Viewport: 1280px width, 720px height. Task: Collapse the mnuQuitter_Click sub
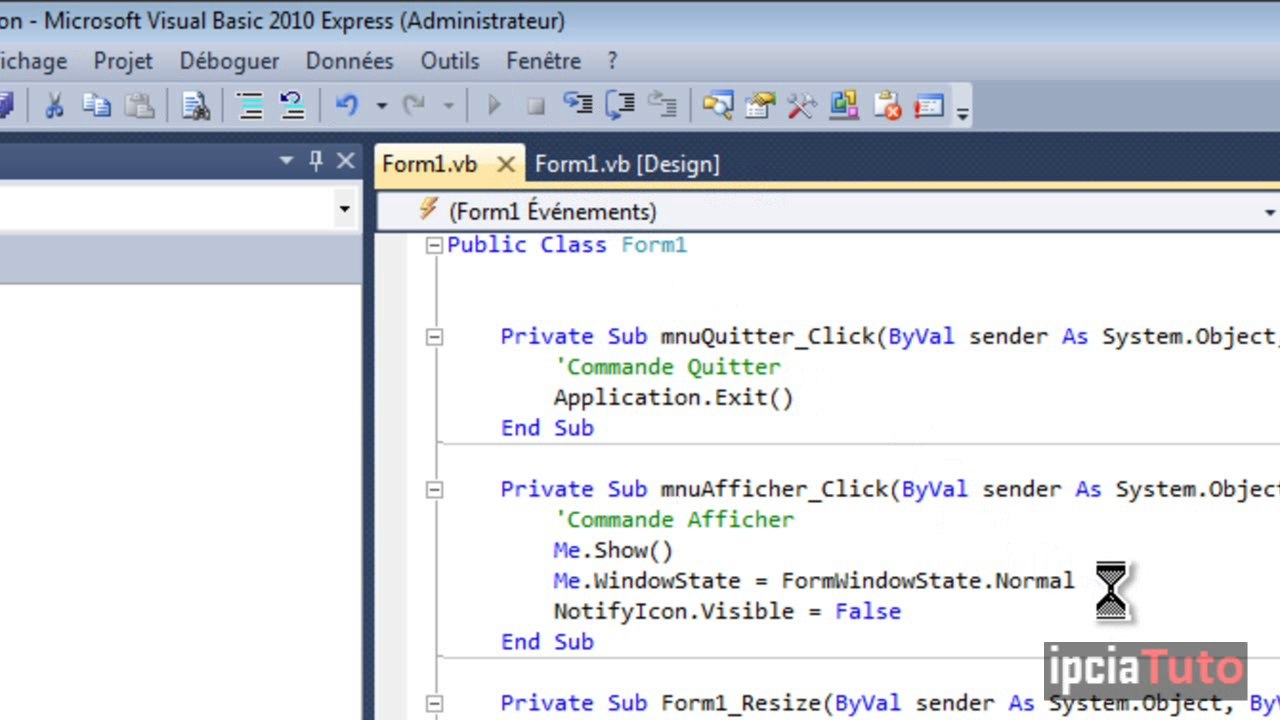click(434, 337)
